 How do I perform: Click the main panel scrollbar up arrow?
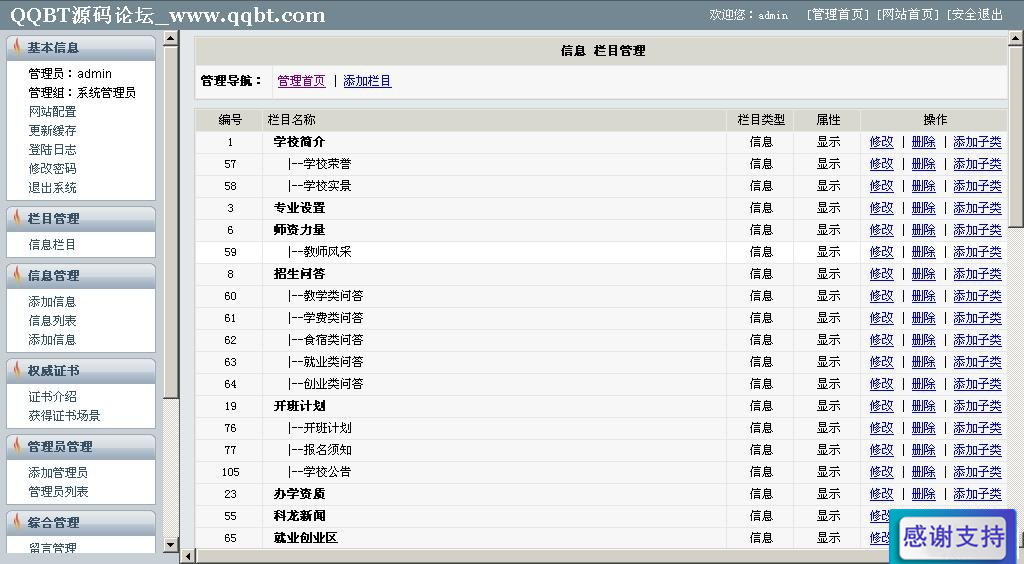[x=1016, y=39]
